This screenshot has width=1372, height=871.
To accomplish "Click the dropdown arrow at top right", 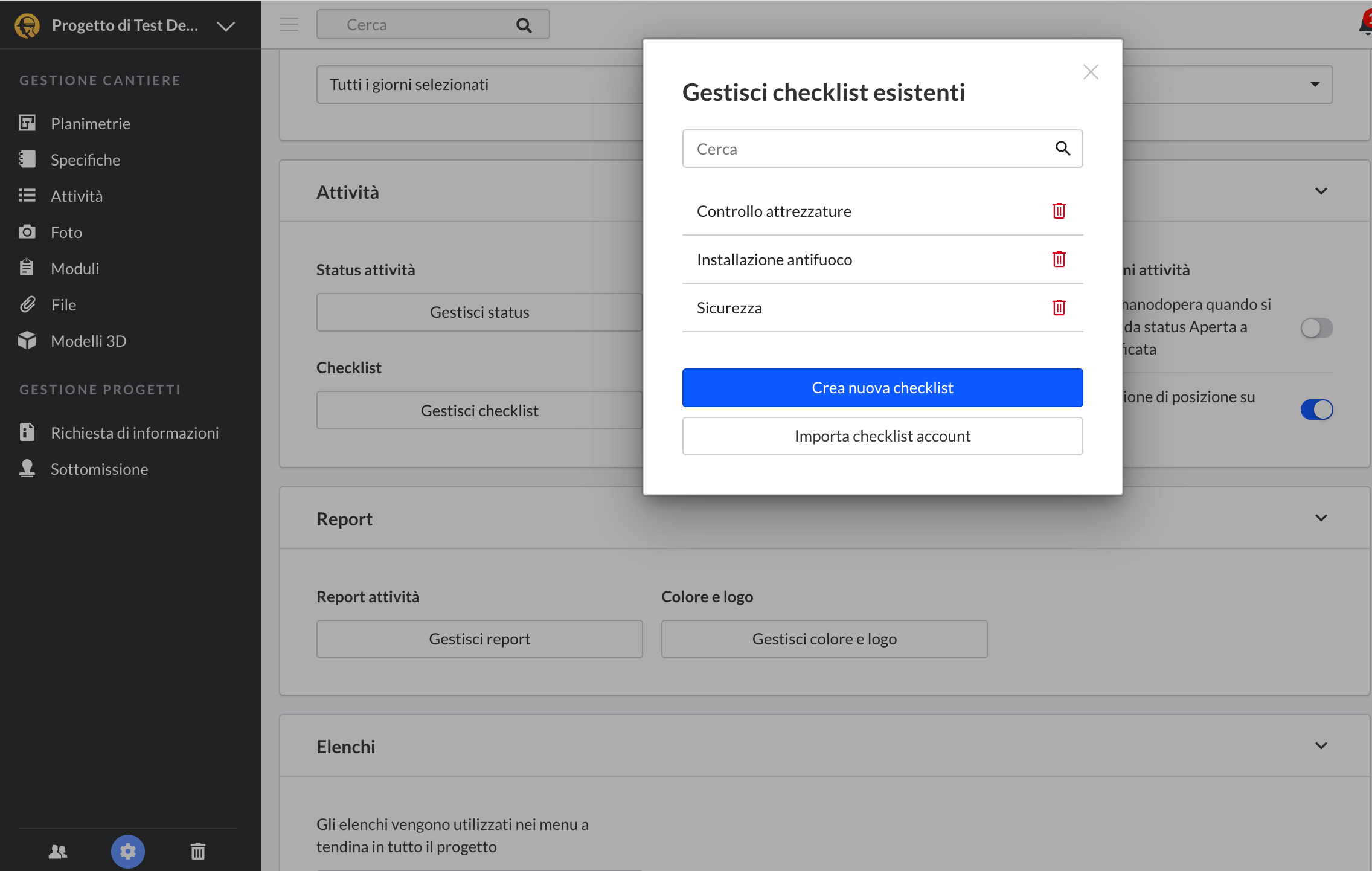I will (x=1315, y=85).
